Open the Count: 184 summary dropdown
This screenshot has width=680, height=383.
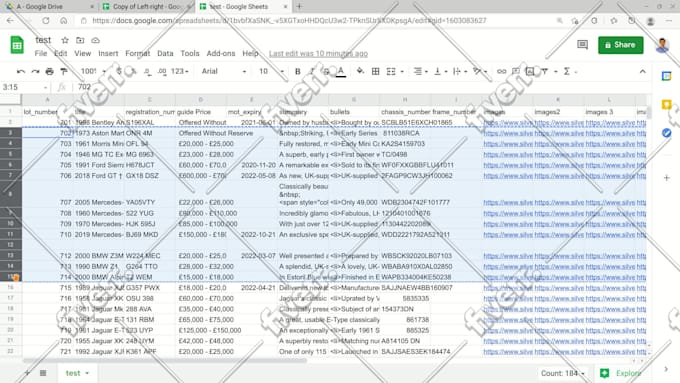[563, 373]
